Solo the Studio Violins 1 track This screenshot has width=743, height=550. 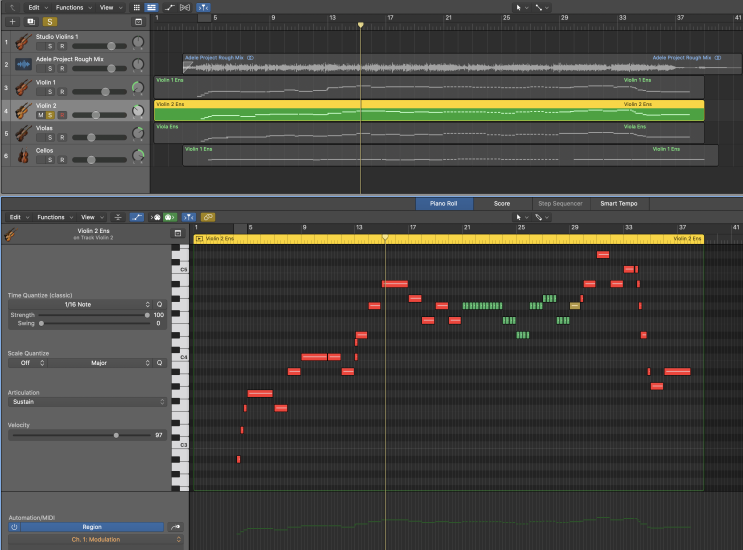tap(50, 46)
